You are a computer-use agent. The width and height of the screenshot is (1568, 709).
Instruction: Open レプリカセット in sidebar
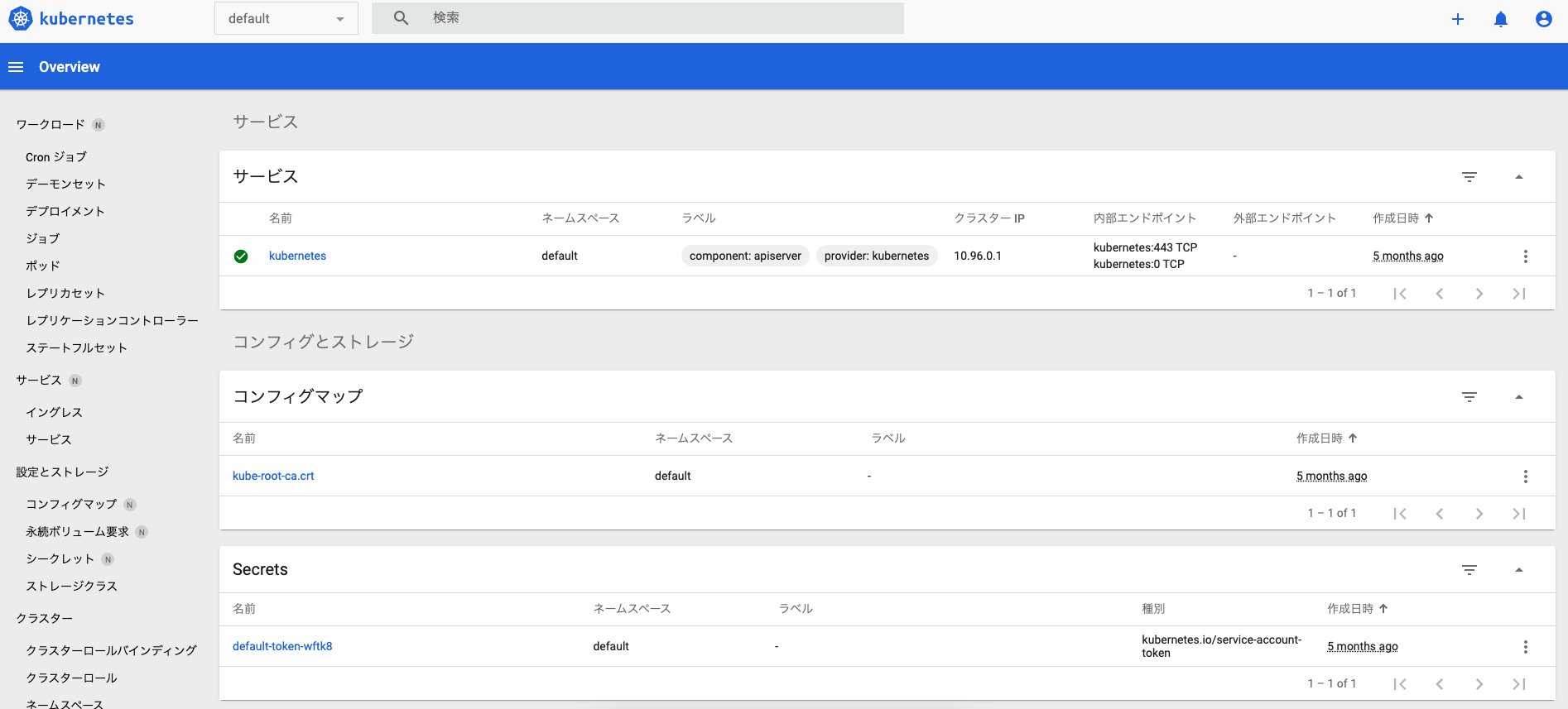pyautogui.click(x=65, y=294)
